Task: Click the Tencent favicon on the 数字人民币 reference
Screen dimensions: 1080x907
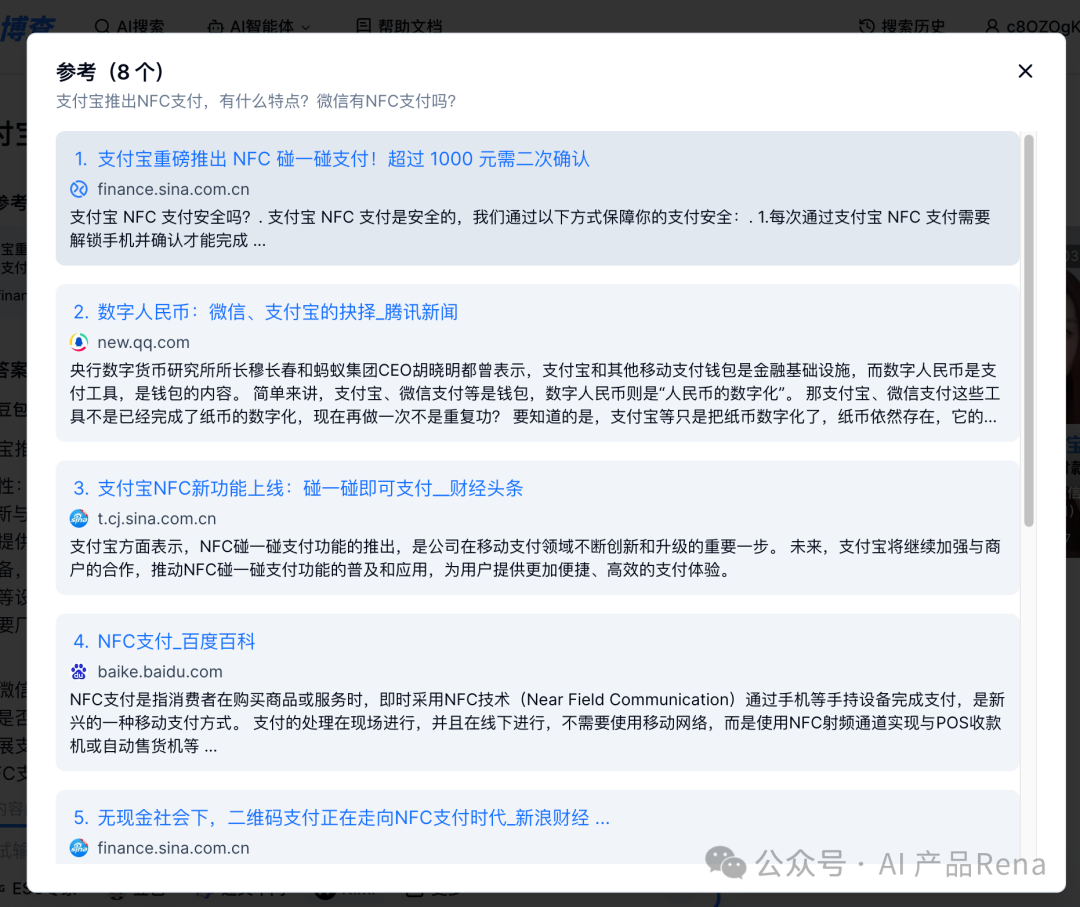Action: [x=79, y=342]
